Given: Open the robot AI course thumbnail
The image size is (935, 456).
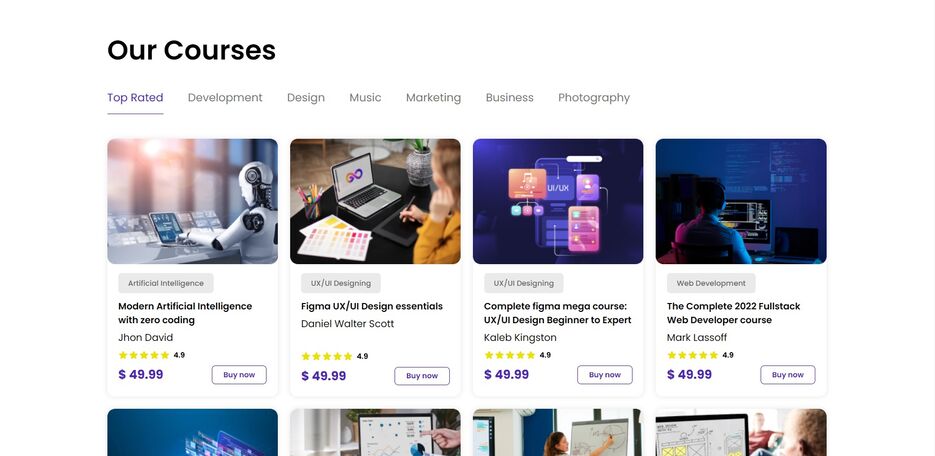Looking at the screenshot, I should click(x=193, y=201).
